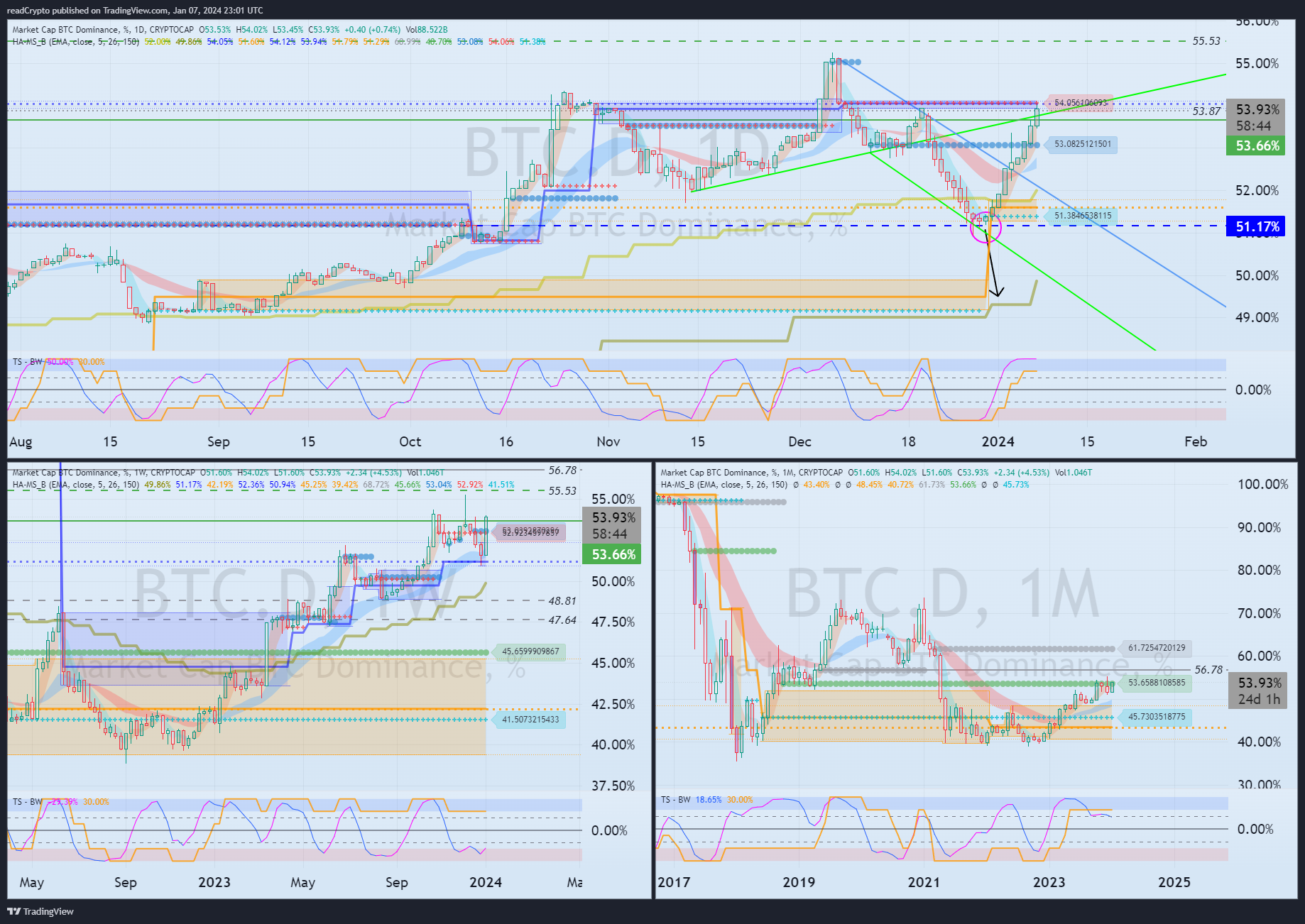Click the 47.64 level label on the weekly chart
Image resolution: width=1305 pixels, height=924 pixels.
click(562, 620)
